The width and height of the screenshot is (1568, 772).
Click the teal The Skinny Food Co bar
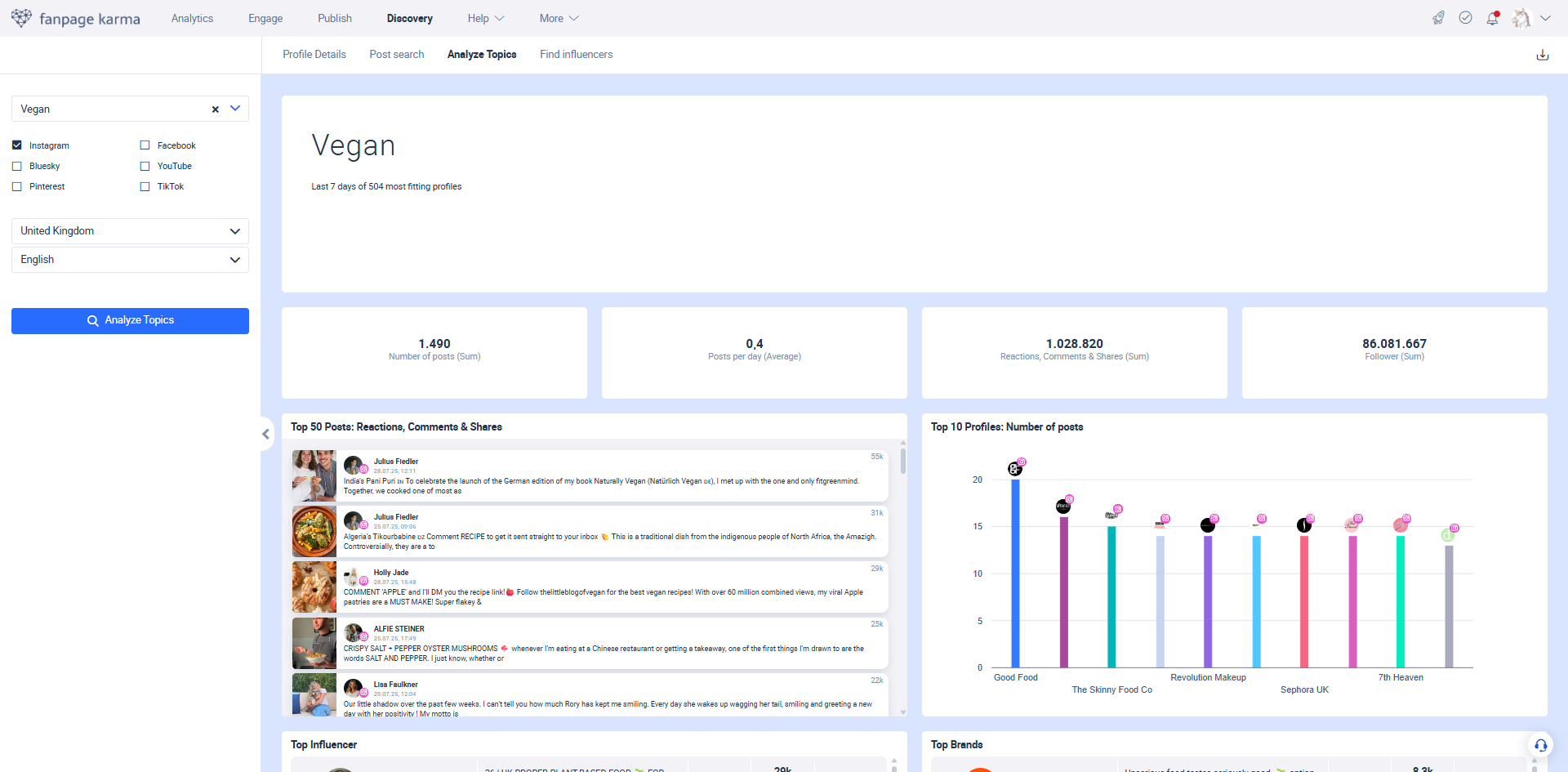[1111, 597]
